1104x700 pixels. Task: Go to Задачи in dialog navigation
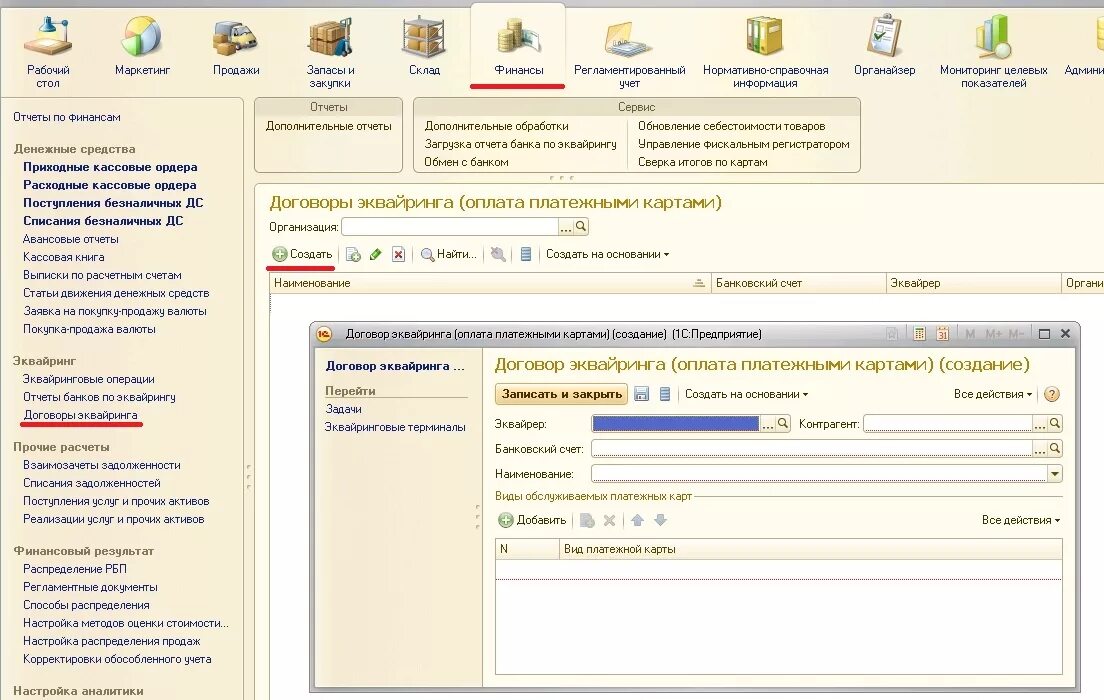pos(344,409)
